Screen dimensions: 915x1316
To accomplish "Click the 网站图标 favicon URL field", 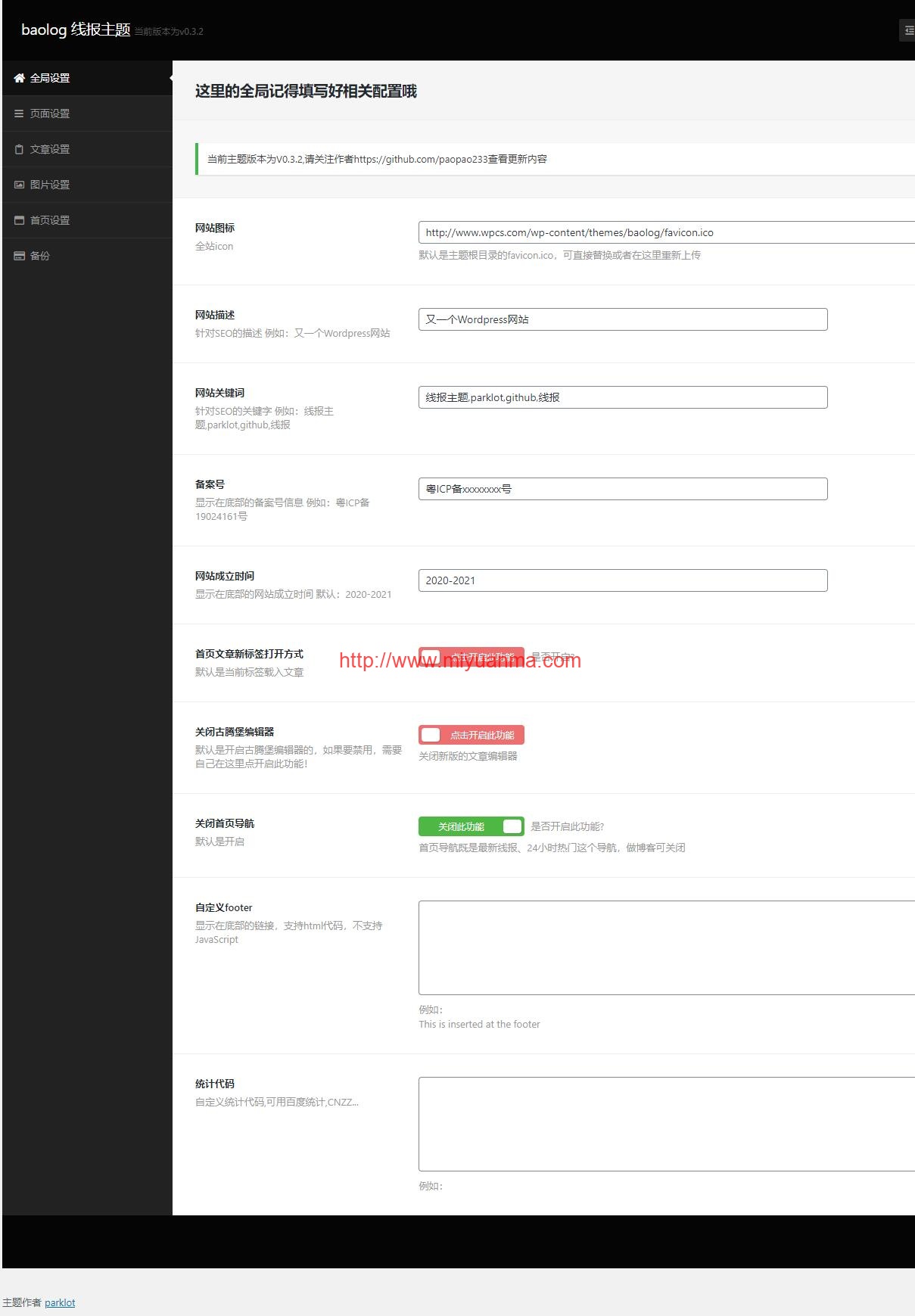I will [x=667, y=232].
